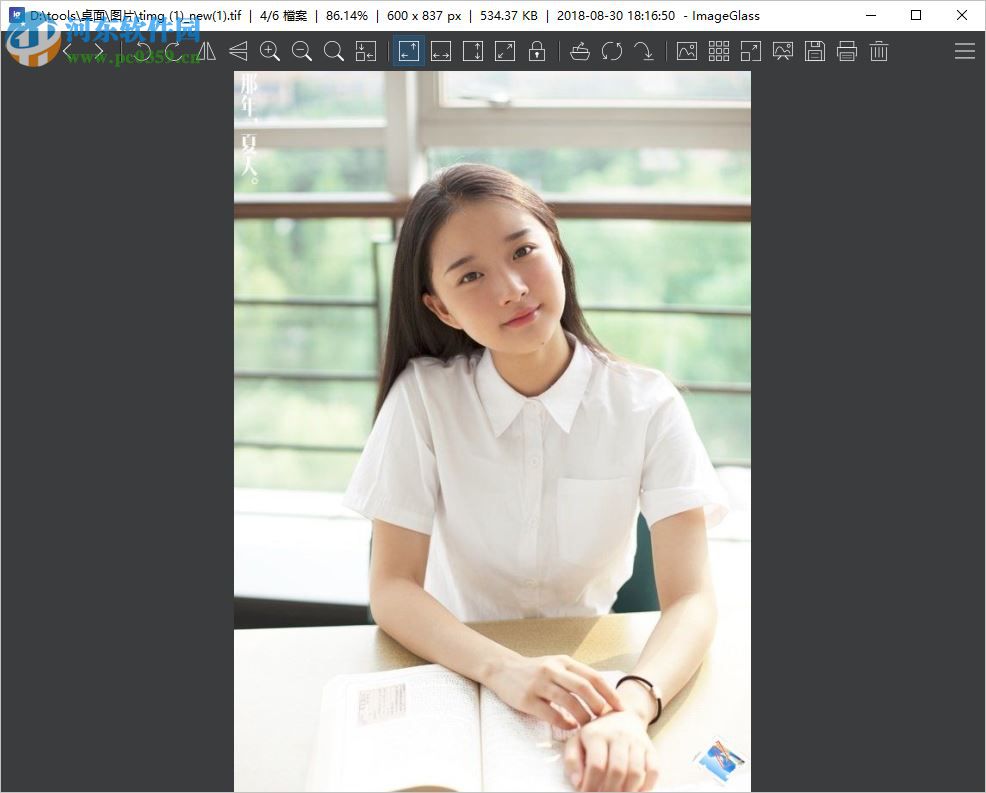Image resolution: width=986 pixels, height=793 pixels.
Task: Delete the image to recycle bin
Action: click(879, 51)
